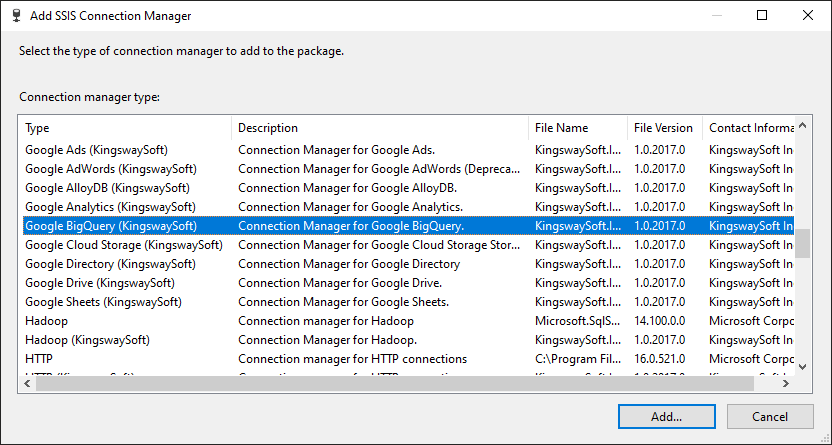Click file name 'C:\Program Fil...' in HTTP row
This screenshot has width=832, height=445.
(578, 359)
